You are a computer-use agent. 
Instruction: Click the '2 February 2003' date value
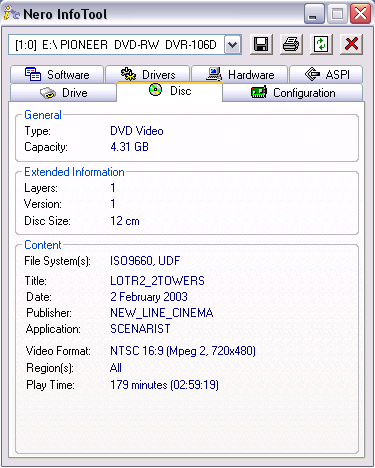pos(149,297)
